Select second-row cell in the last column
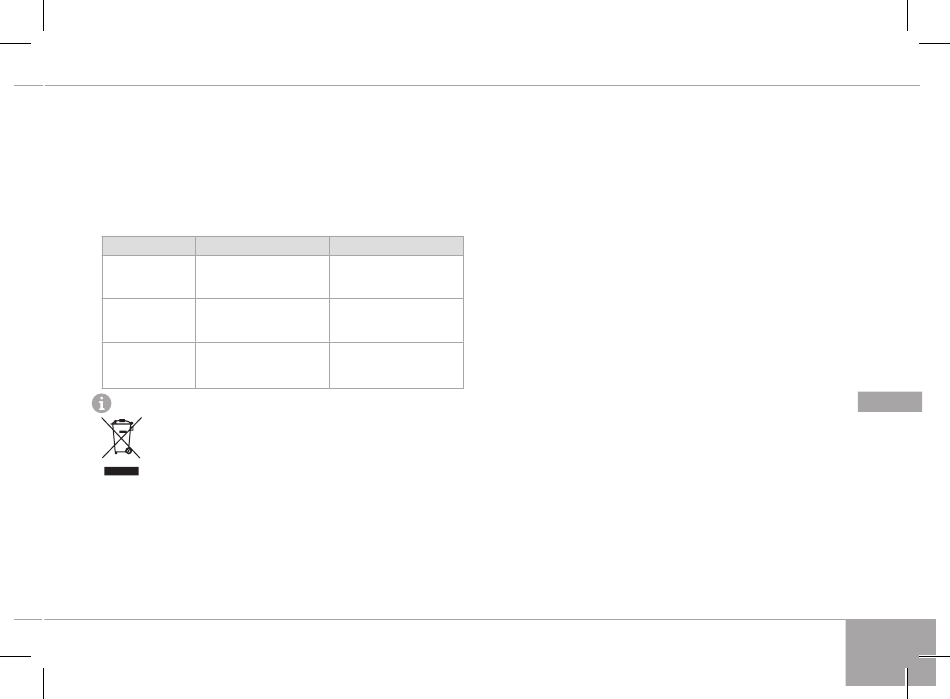This screenshot has width=950, height=699. point(396,320)
